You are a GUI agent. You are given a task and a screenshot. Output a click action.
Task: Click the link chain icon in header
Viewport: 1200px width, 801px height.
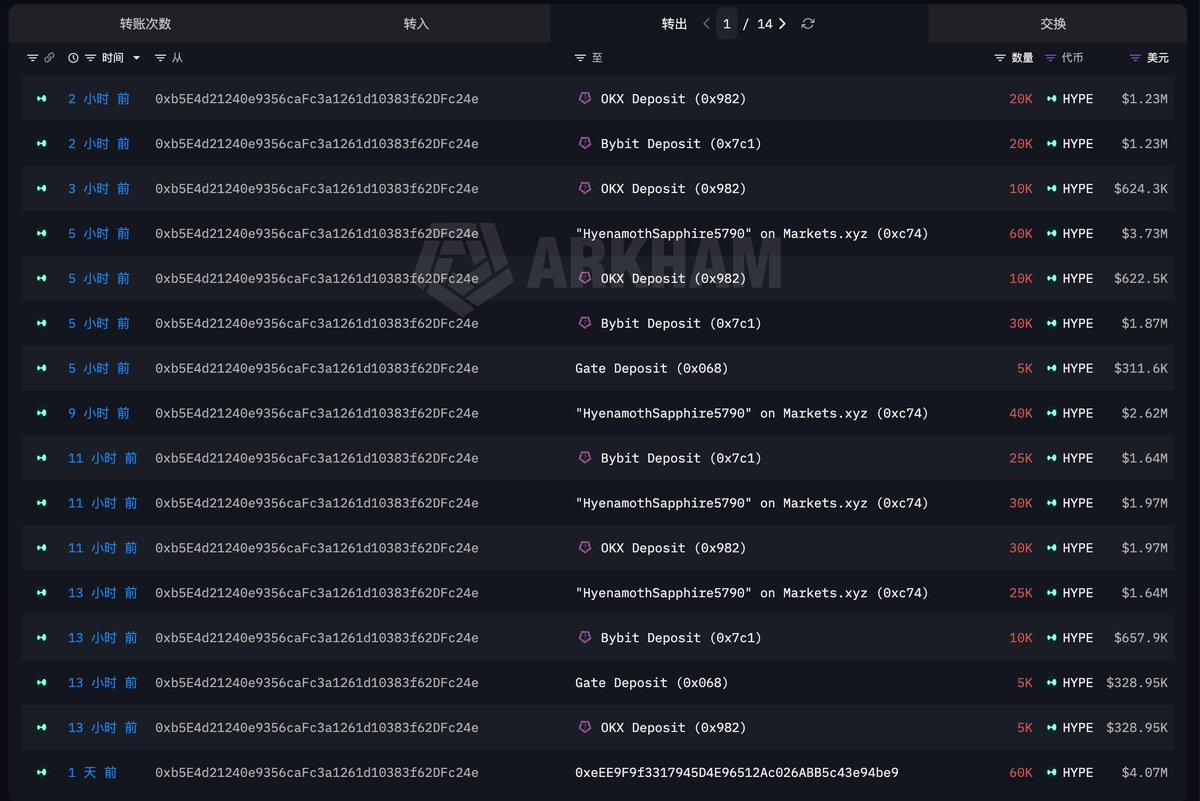[49, 58]
